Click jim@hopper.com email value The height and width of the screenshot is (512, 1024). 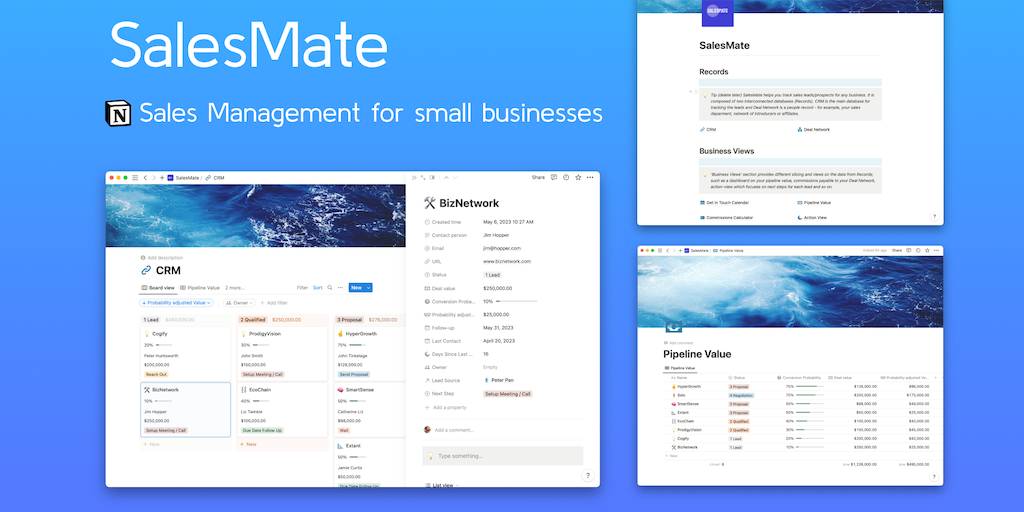click(x=502, y=248)
